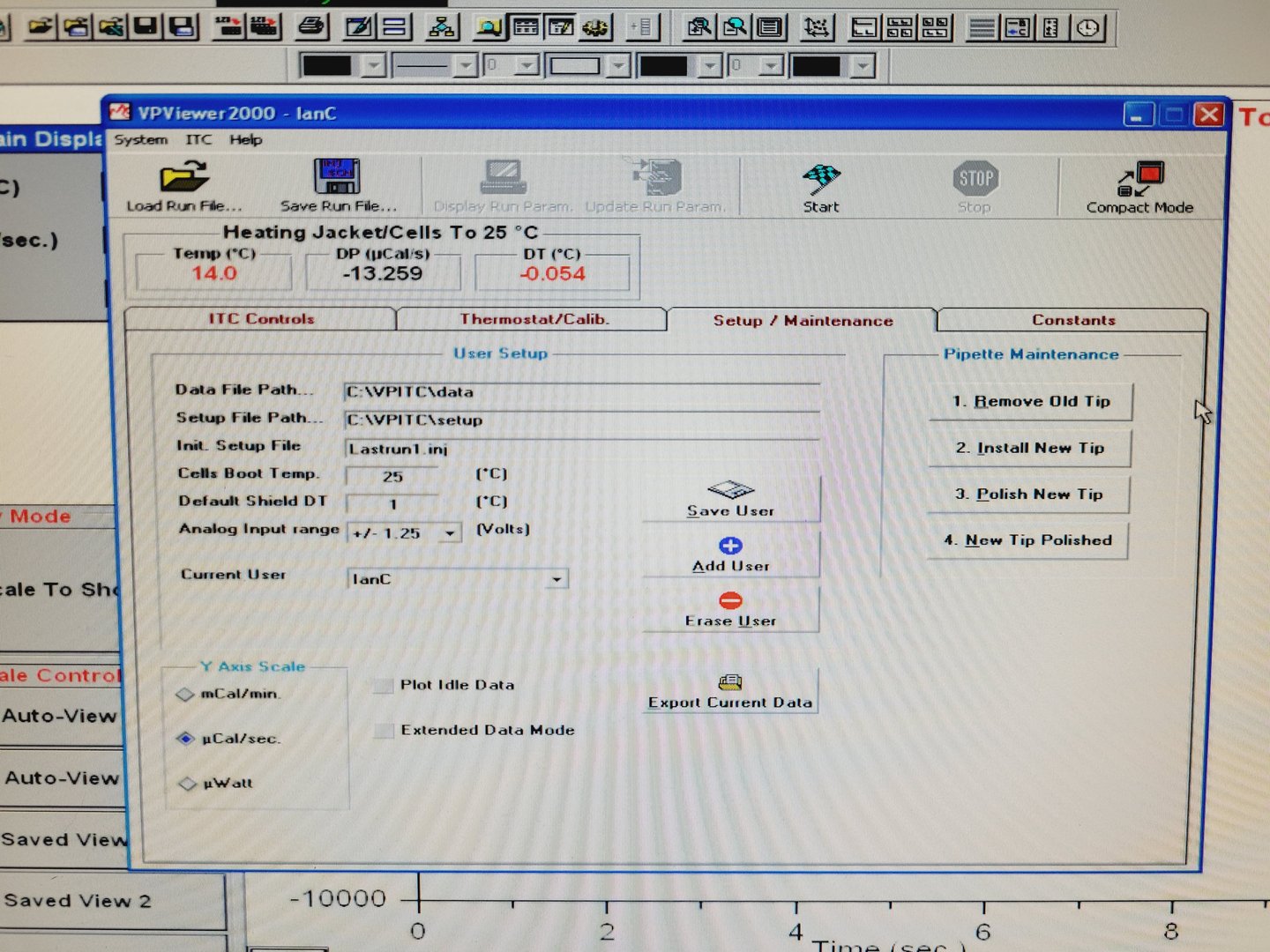Click the printer icon in top toolbar
This screenshot has width=1270, height=952.
(x=311, y=26)
